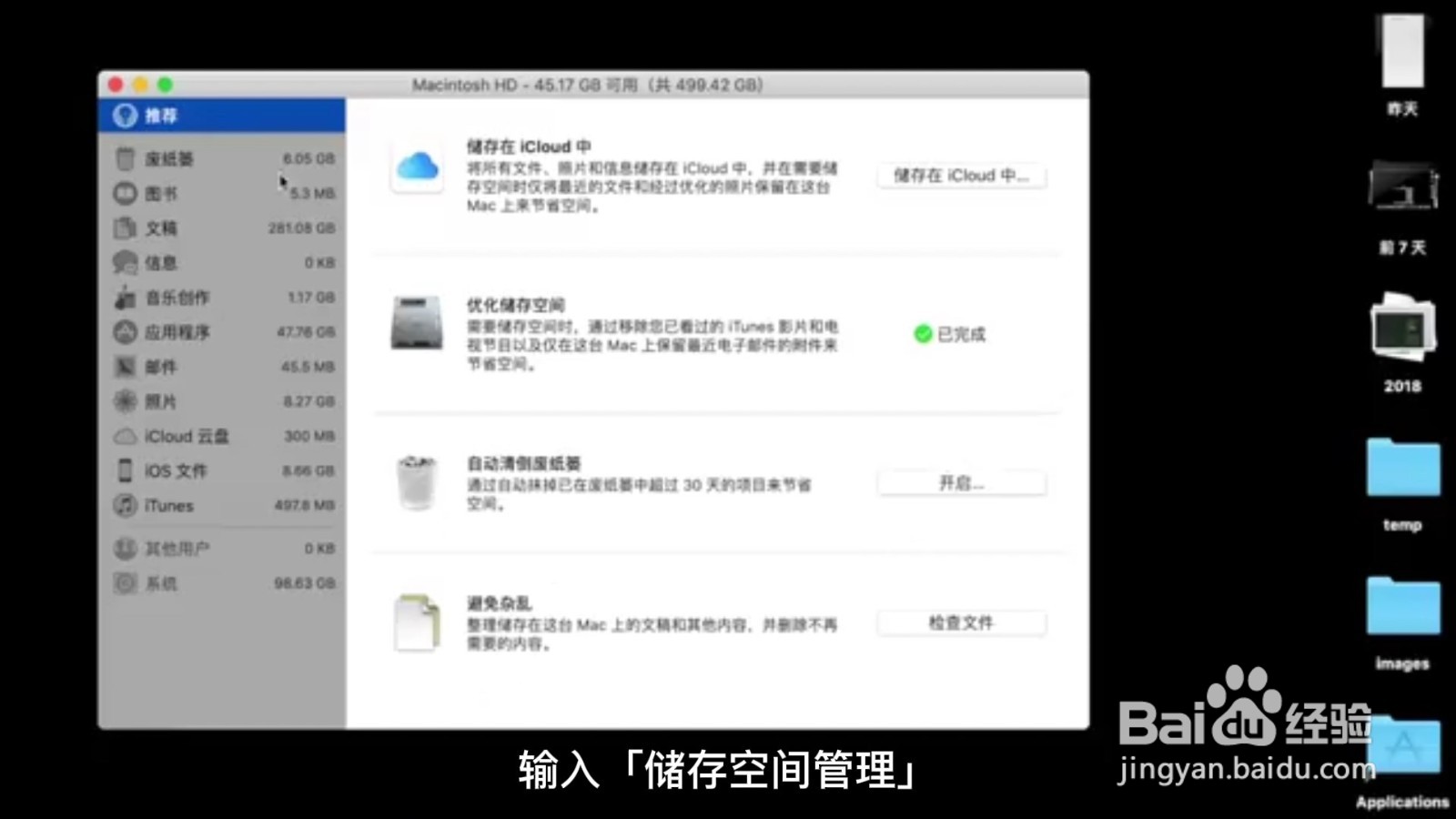Click the 音乐创作 music creation icon
1456x819 pixels.
[126, 298]
